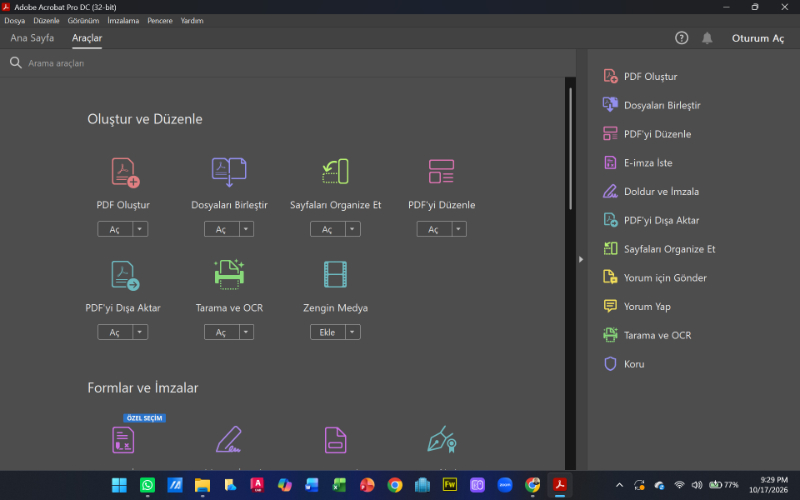Open Yorum için Gönder in the right sidebar
This screenshot has height=500, width=800.
tap(655, 278)
